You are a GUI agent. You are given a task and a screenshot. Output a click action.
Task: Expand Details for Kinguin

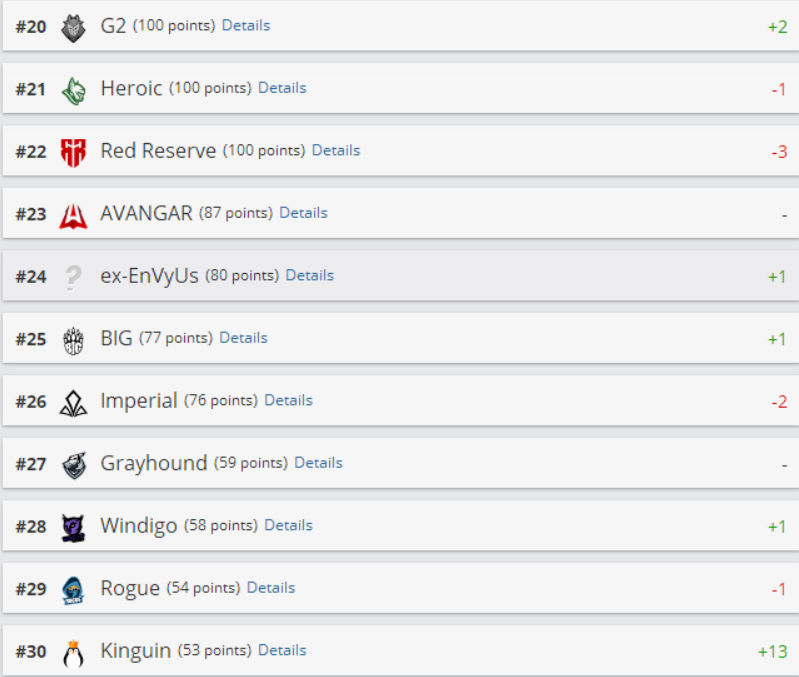tap(282, 651)
